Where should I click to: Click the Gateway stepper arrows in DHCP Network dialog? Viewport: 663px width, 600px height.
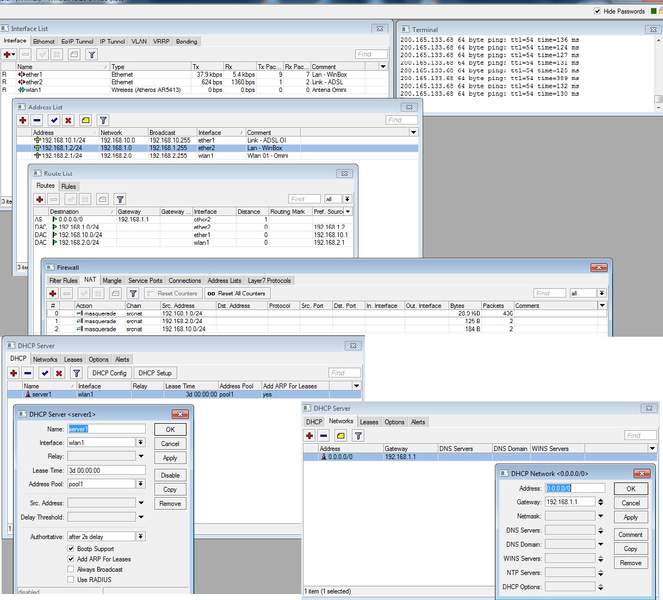601,502
